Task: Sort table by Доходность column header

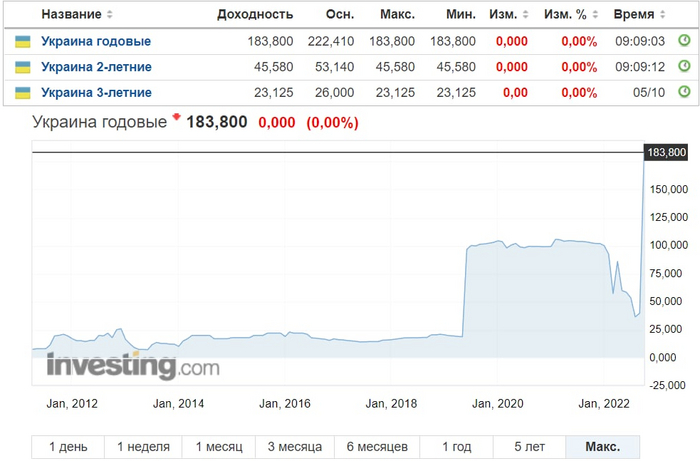Action: (x=255, y=14)
